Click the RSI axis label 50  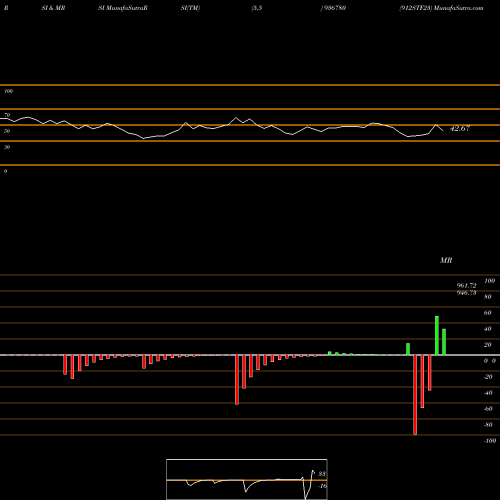7,131
